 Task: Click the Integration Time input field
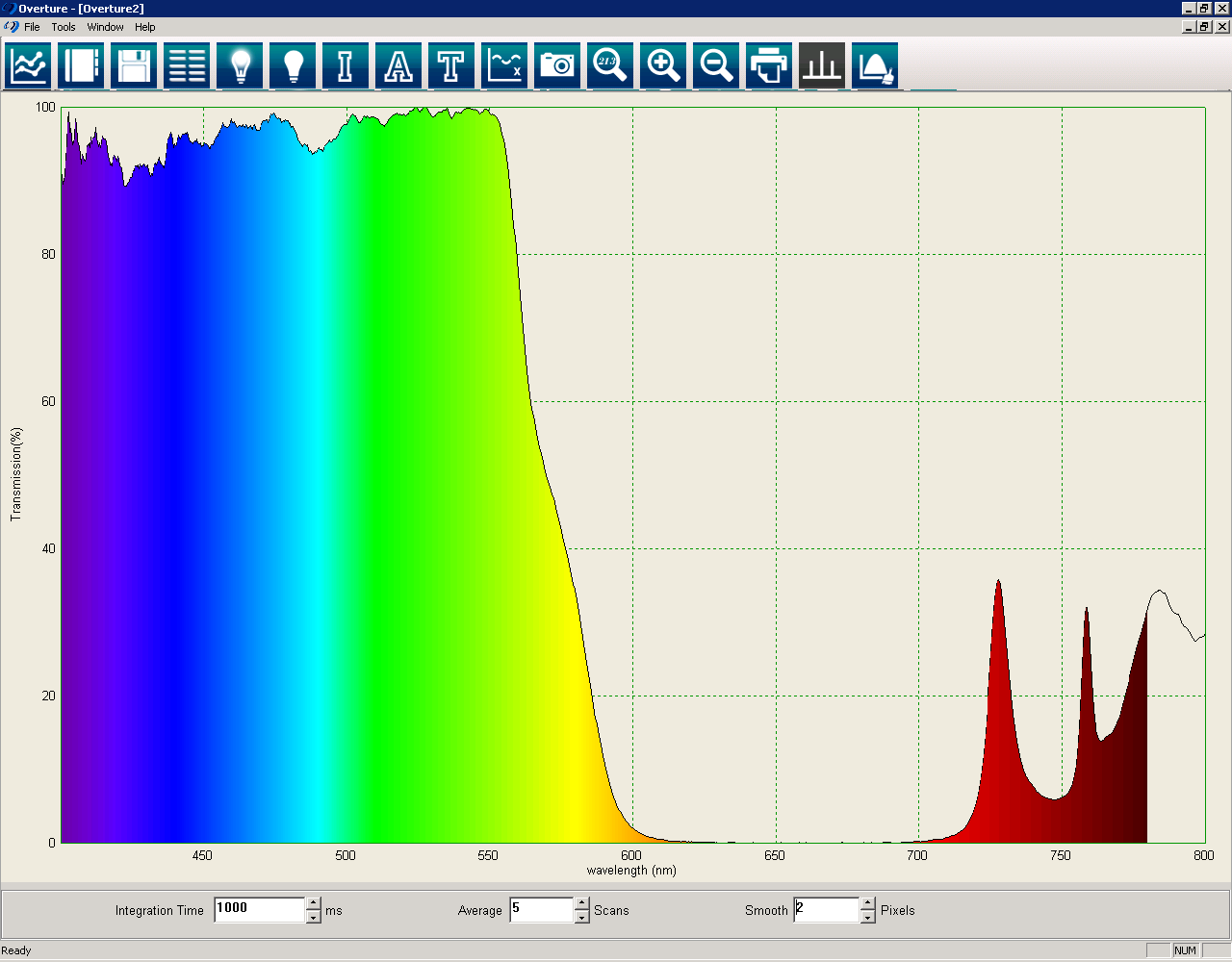tap(259, 909)
